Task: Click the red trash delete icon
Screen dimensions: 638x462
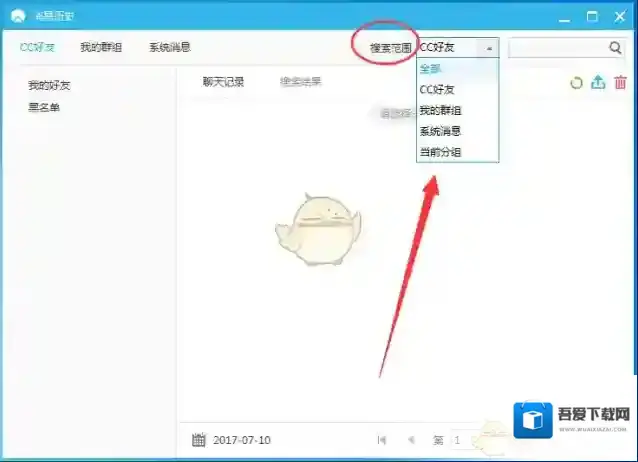Action: (x=620, y=82)
